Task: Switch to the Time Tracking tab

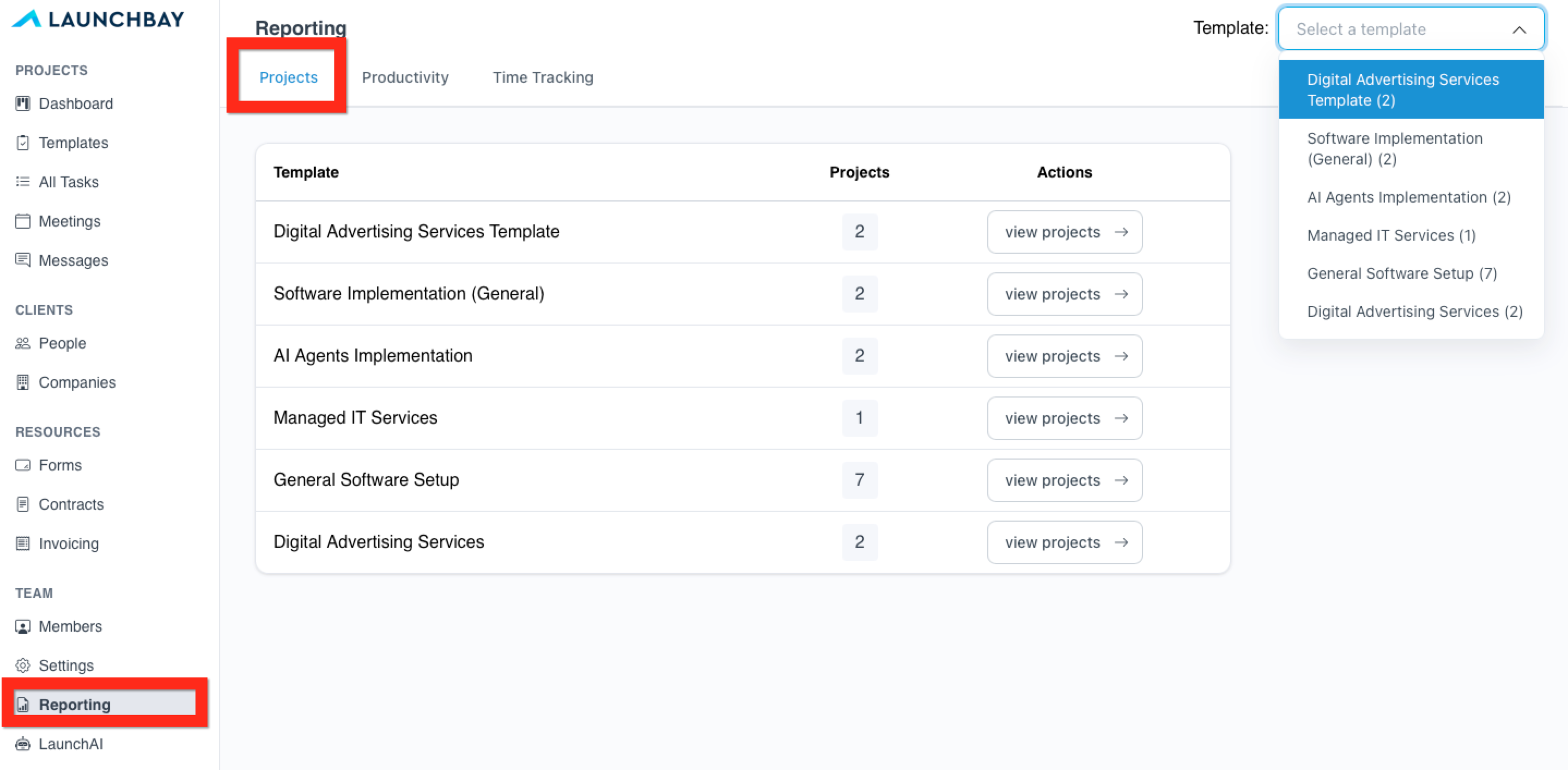Action: pyautogui.click(x=543, y=77)
